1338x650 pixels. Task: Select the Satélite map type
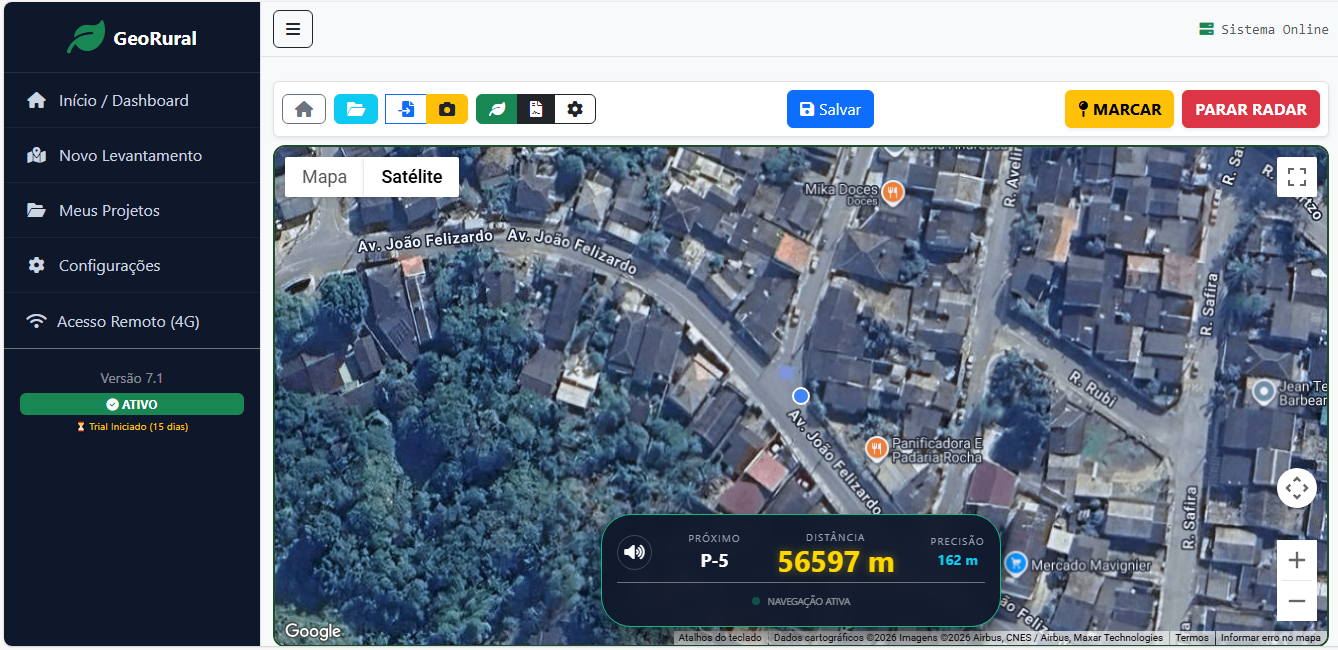[412, 177]
